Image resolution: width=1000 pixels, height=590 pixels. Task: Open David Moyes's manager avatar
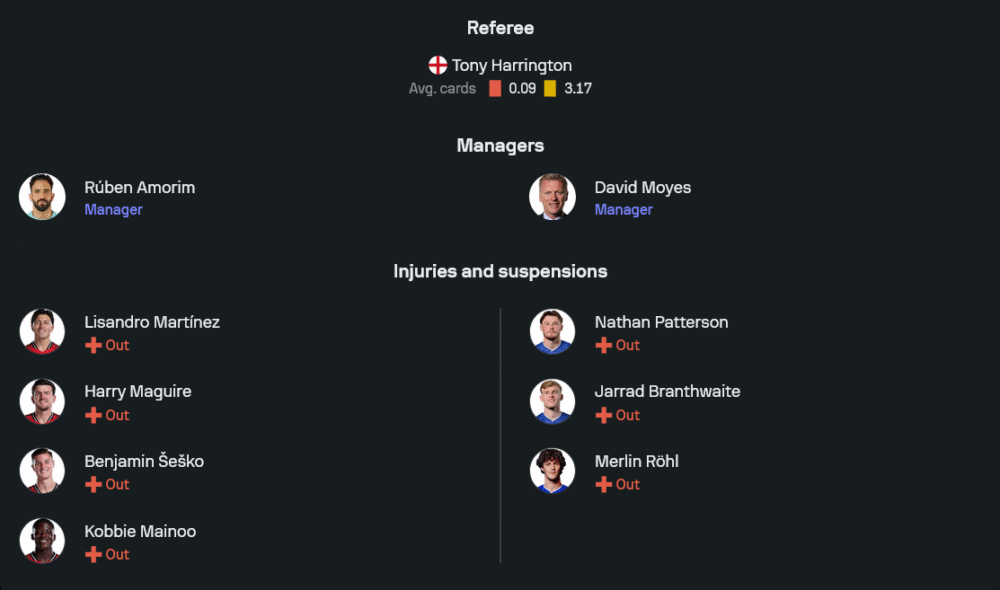coord(552,197)
